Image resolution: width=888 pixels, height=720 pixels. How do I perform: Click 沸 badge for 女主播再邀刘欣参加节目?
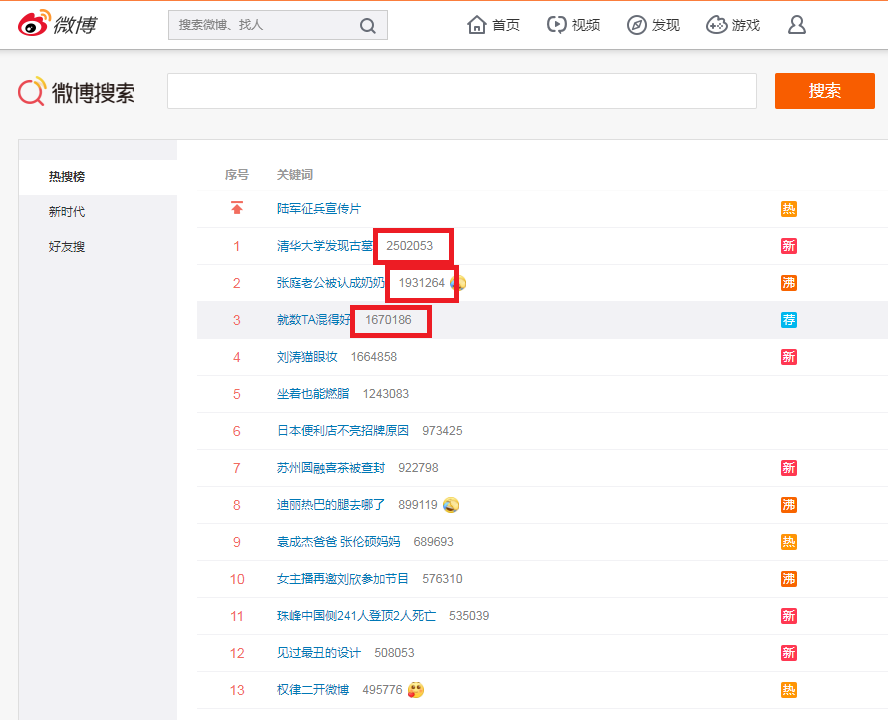788,579
